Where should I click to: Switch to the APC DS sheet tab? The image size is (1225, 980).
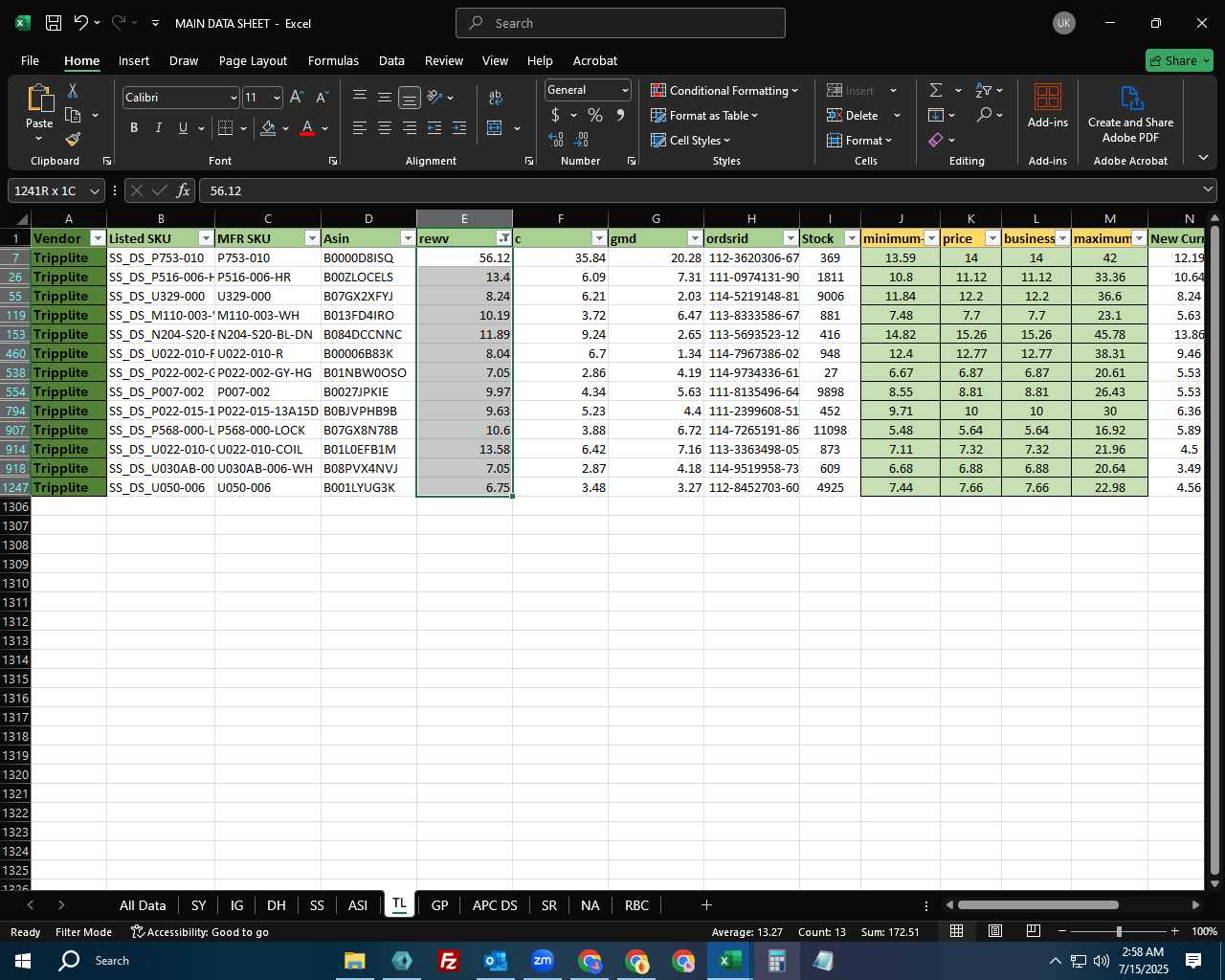coord(495,905)
